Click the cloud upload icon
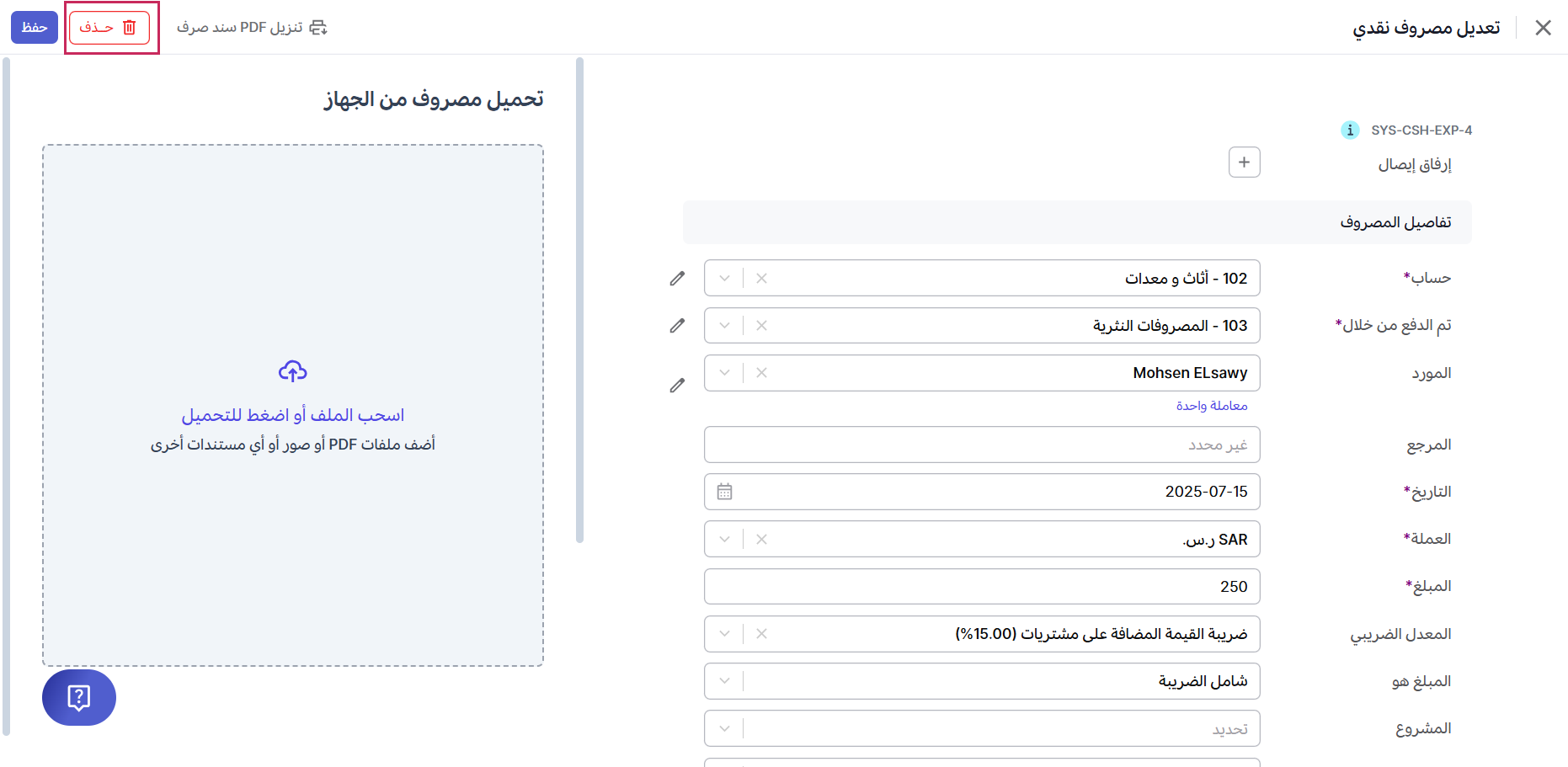This screenshot has height=767, width=1568. pos(293,371)
